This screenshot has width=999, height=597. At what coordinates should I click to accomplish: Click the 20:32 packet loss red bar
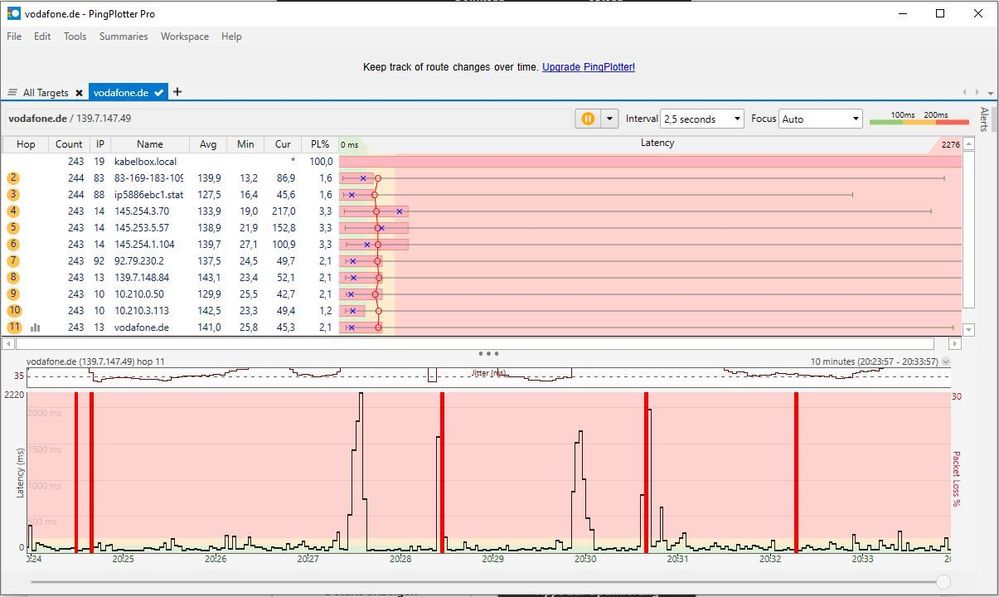[x=796, y=472]
